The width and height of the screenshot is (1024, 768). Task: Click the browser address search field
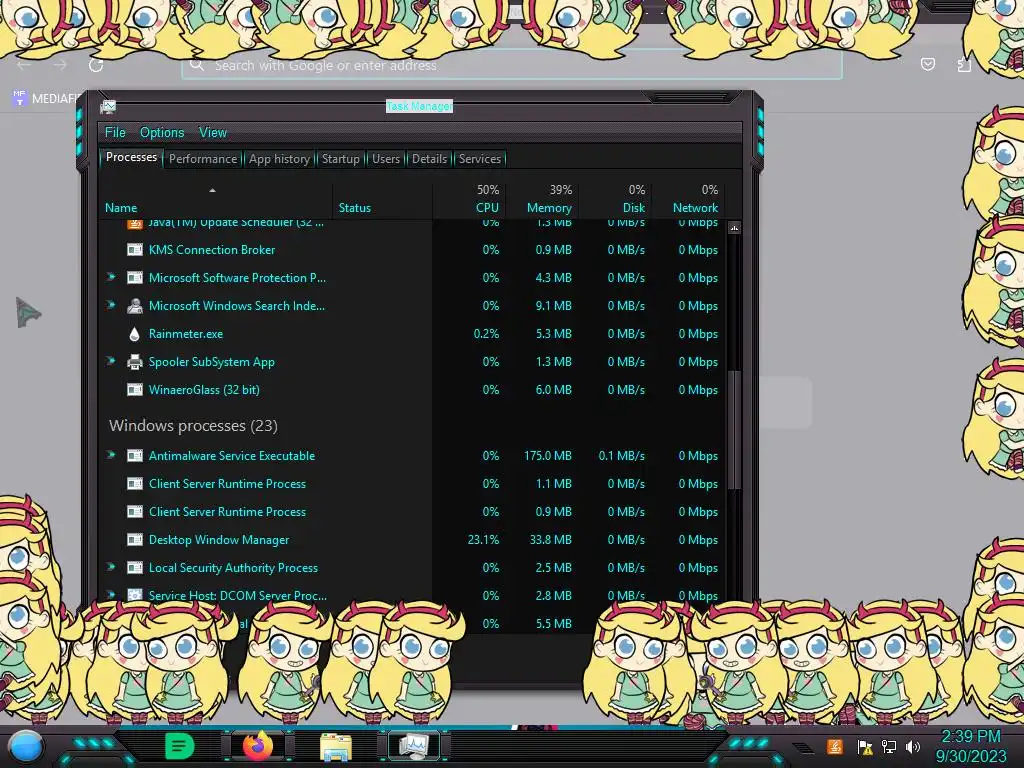511,65
